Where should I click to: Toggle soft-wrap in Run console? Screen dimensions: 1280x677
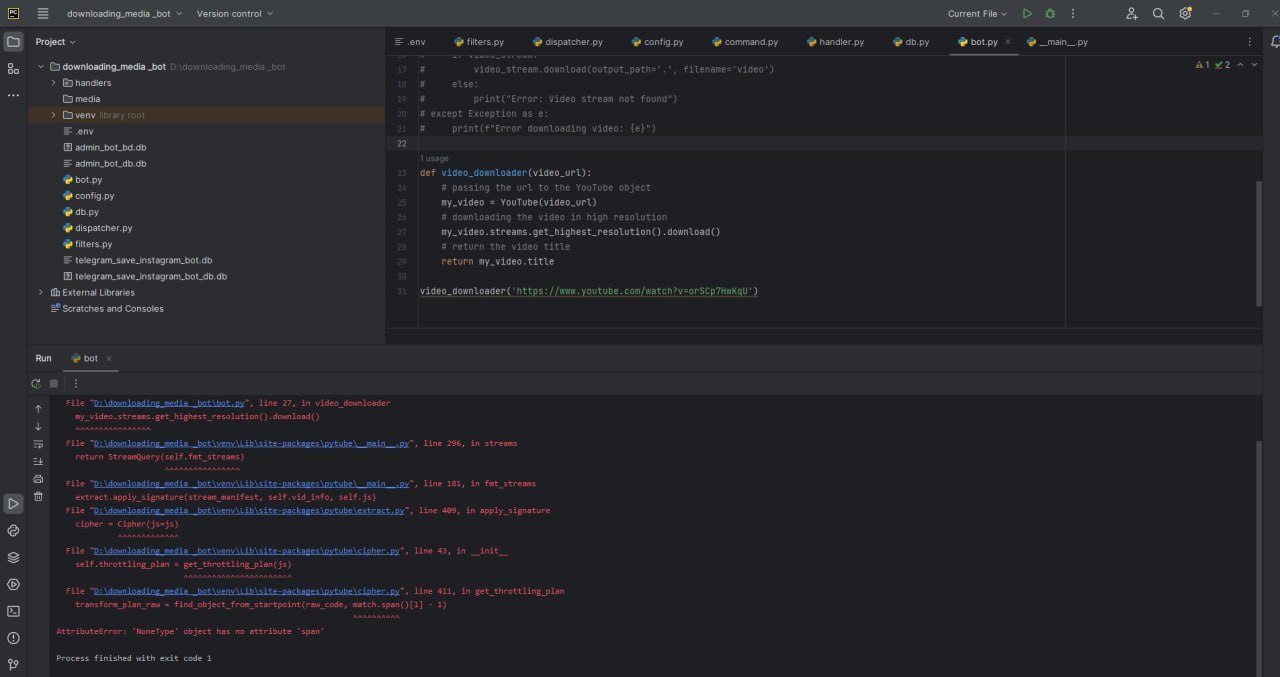[x=38, y=444]
